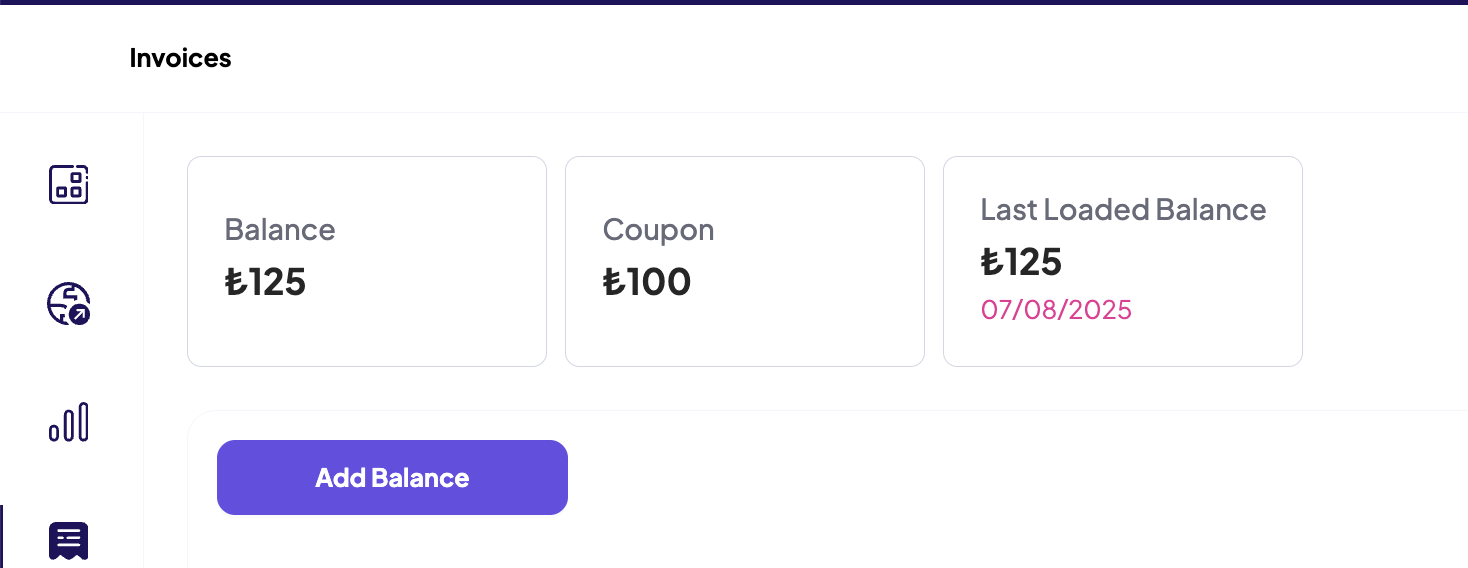Viewport: 1468px width, 568px height.
Task: Open the dashboard grid sidebar icon
Action: [69, 185]
